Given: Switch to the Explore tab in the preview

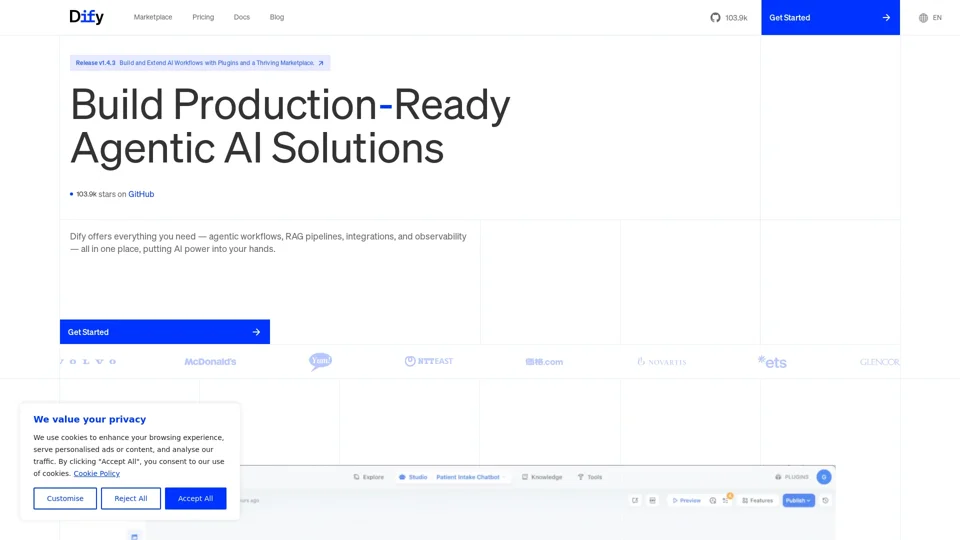Looking at the screenshot, I should [369, 477].
